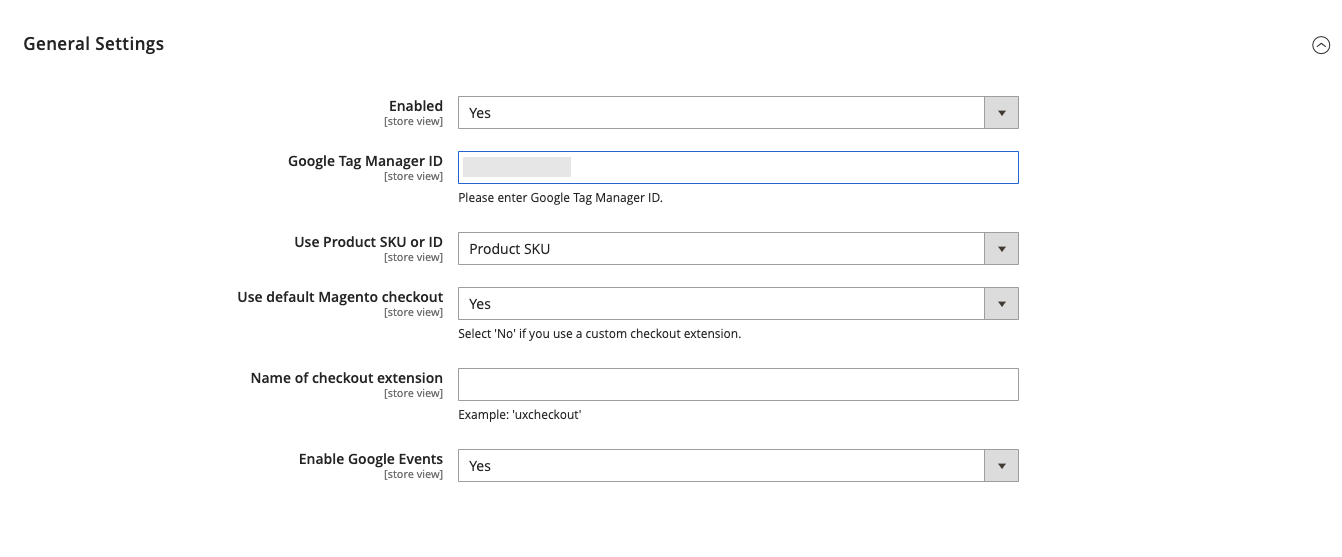Click the Enabled dropdown arrow button
Image resolution: width=1342 pixels, height=557 pixels.
1001,113
